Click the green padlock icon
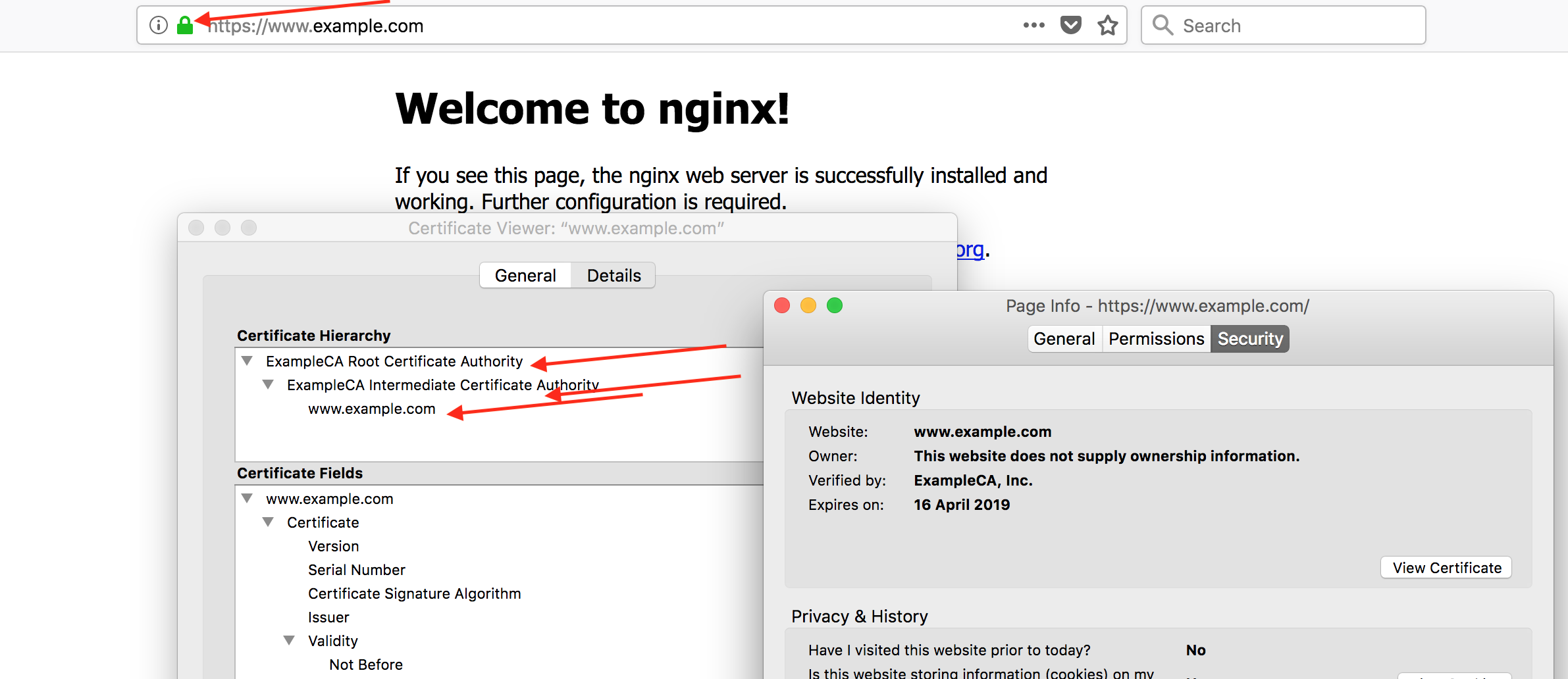The image size is (1568, 679). 185,25
